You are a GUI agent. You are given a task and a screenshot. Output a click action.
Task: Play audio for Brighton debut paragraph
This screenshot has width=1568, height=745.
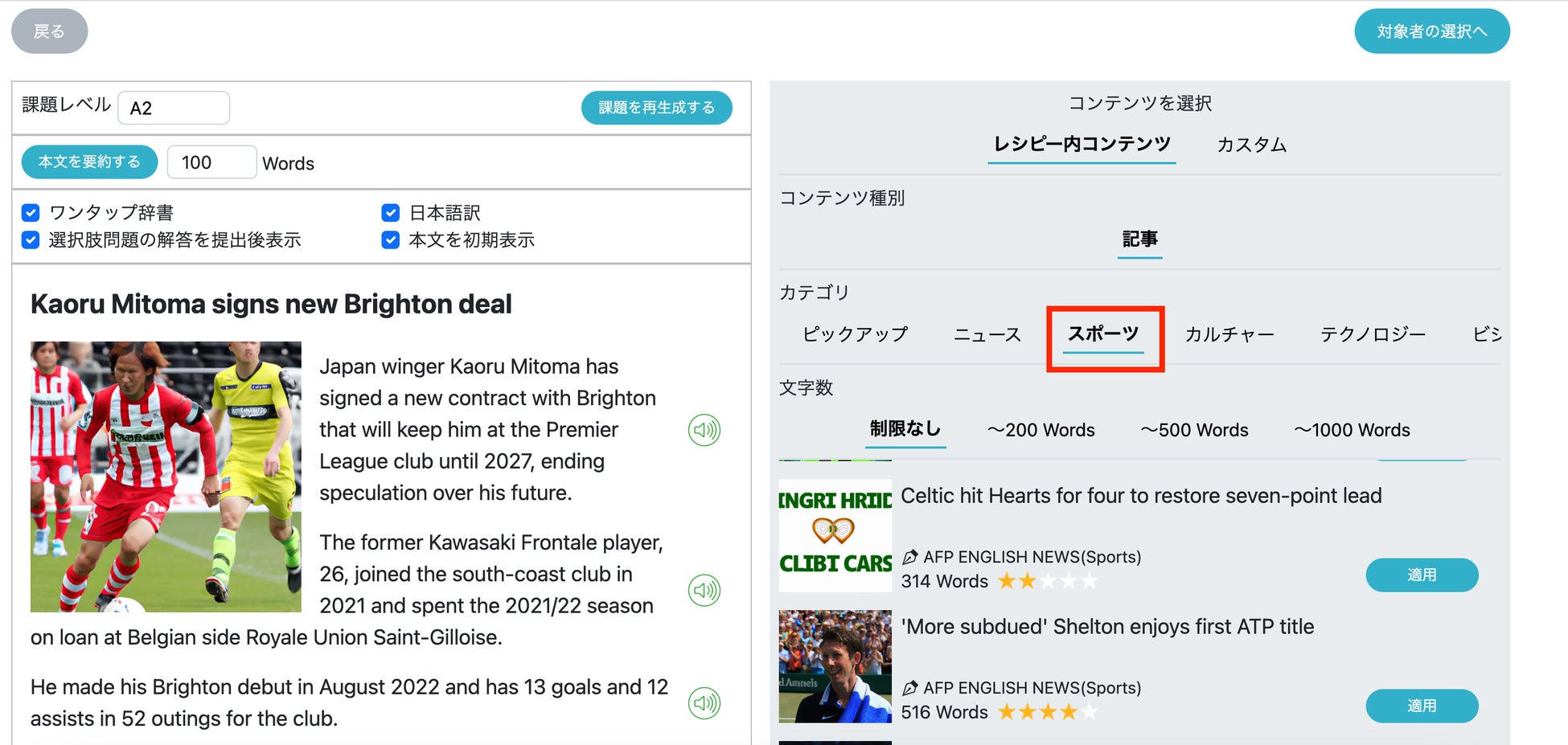(x=704, y=703)
